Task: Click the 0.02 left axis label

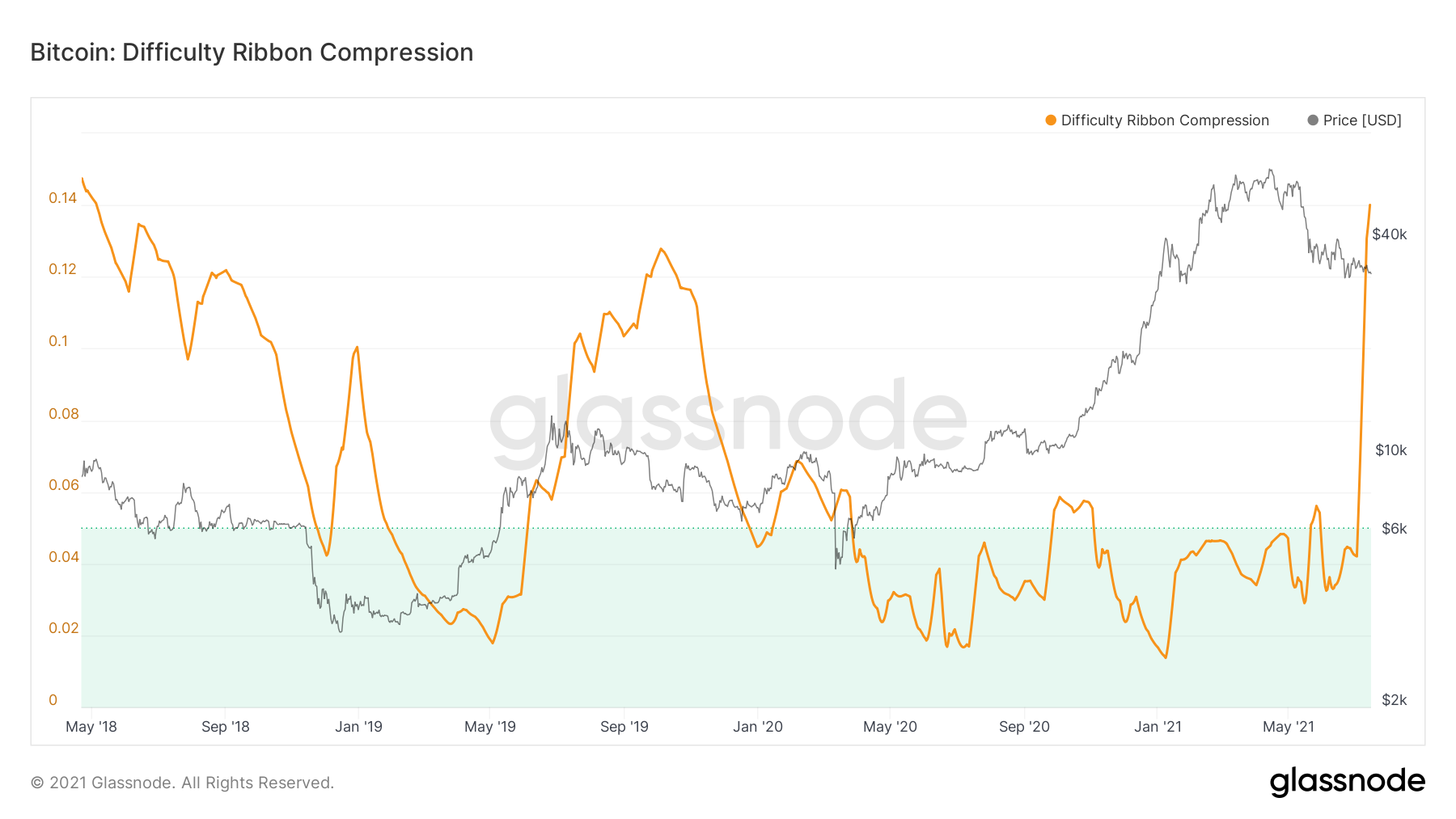Action: [x=64, y=628]
